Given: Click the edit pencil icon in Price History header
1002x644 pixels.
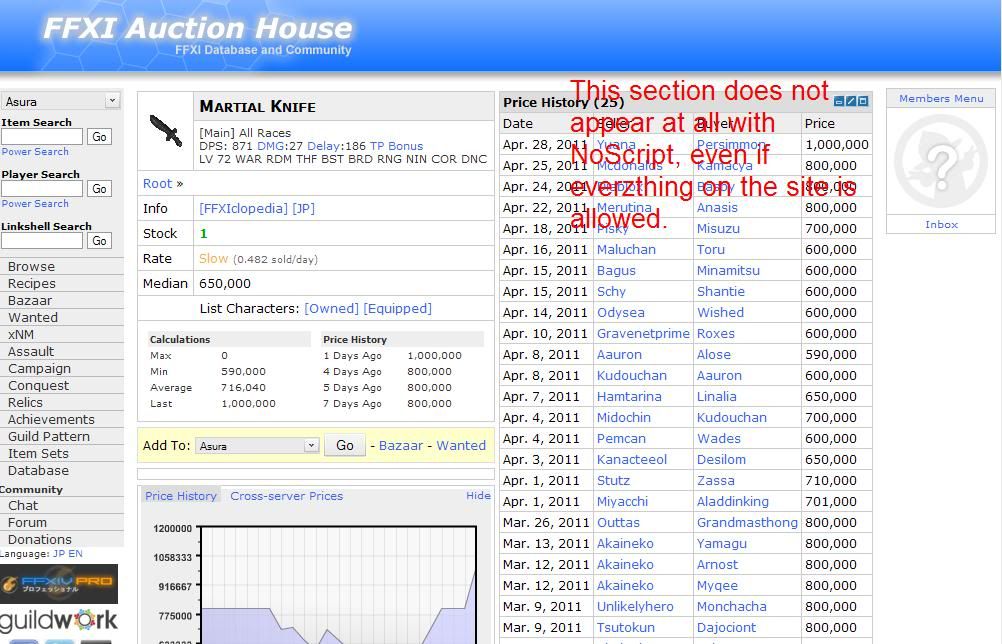Looking at the screenshot, I should 851,101.
